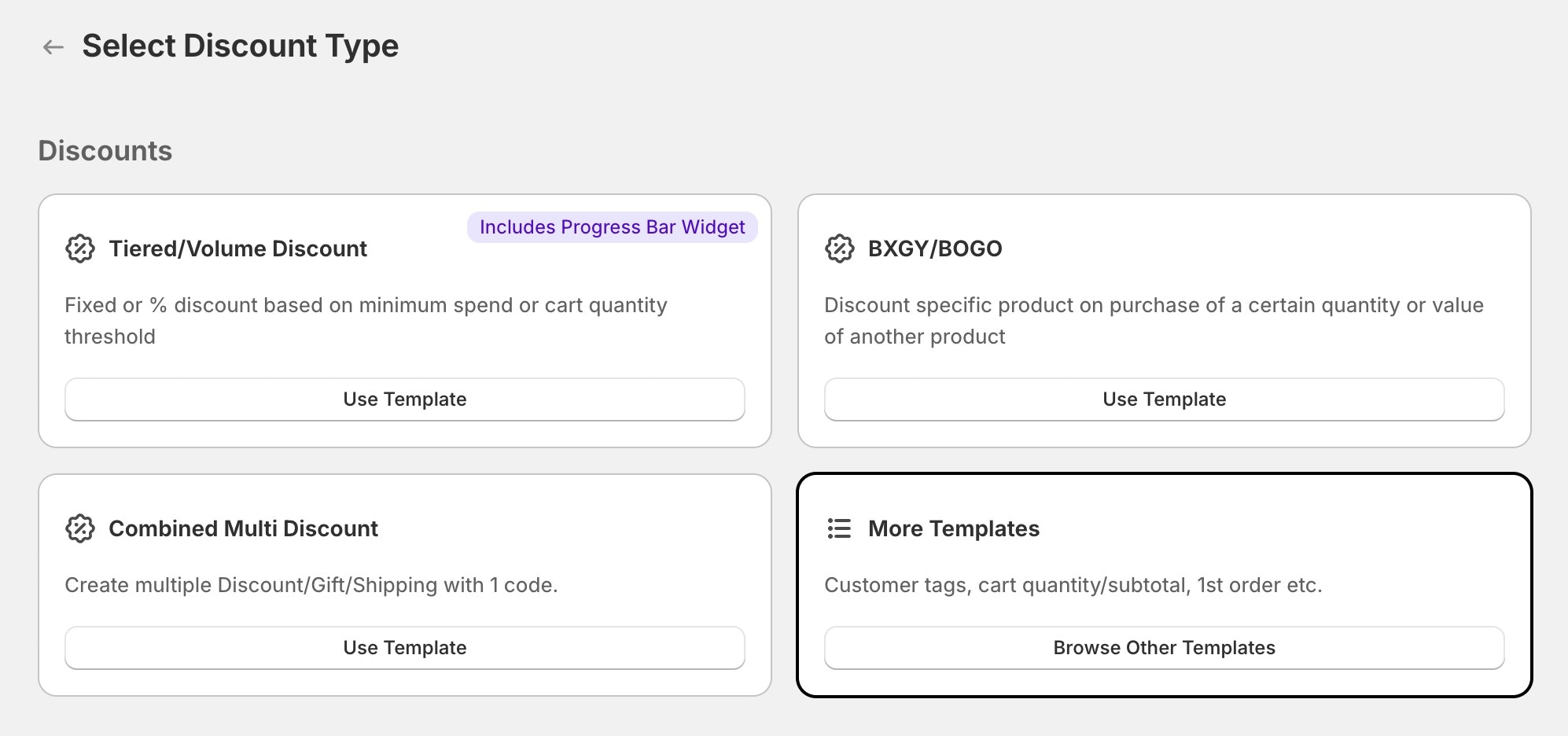
Task: Click the Includes Progress Bar Widget badge
Action: pyautogui.click(x=613, y=227)
